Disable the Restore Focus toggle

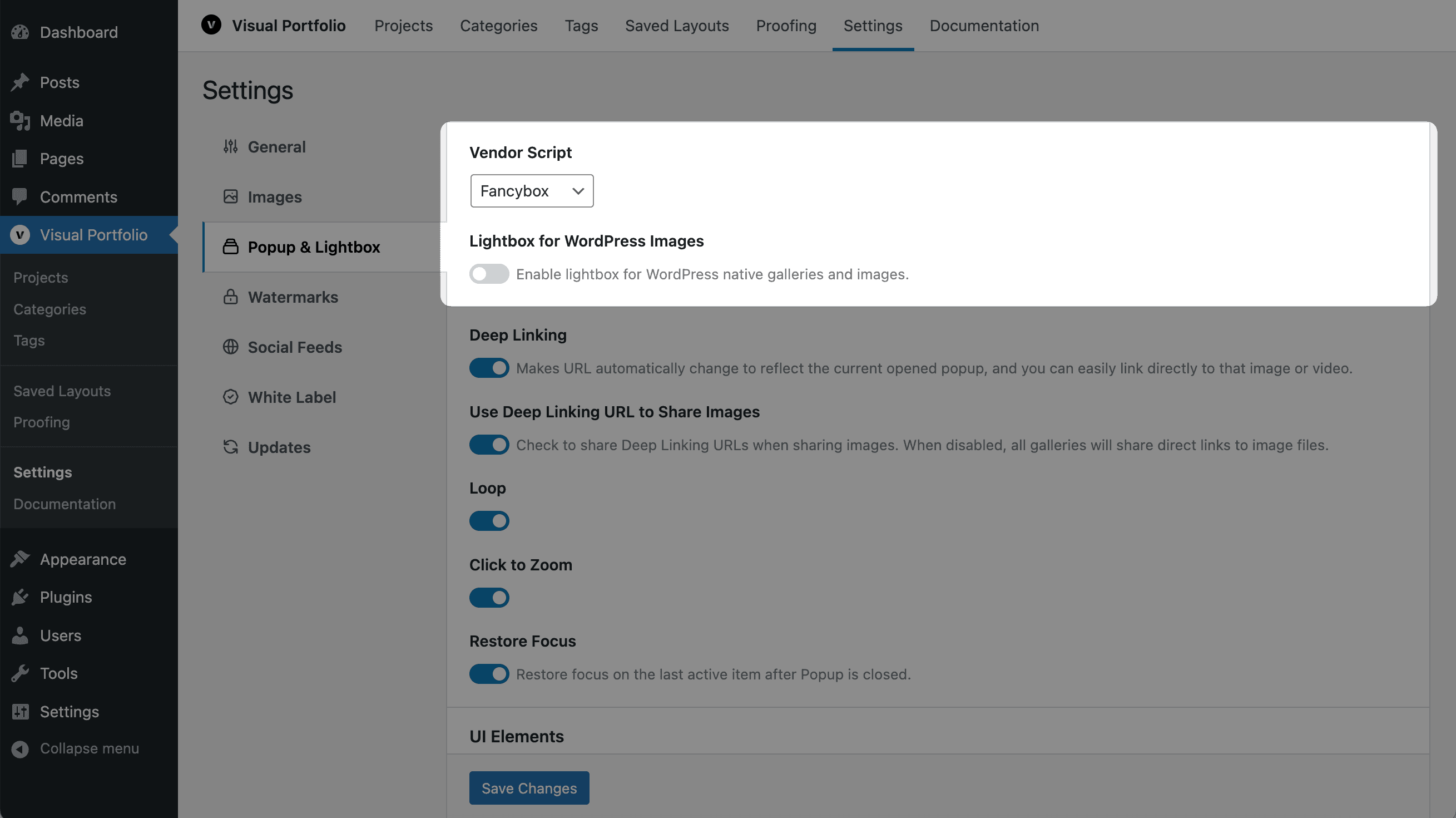coord(489,674)
